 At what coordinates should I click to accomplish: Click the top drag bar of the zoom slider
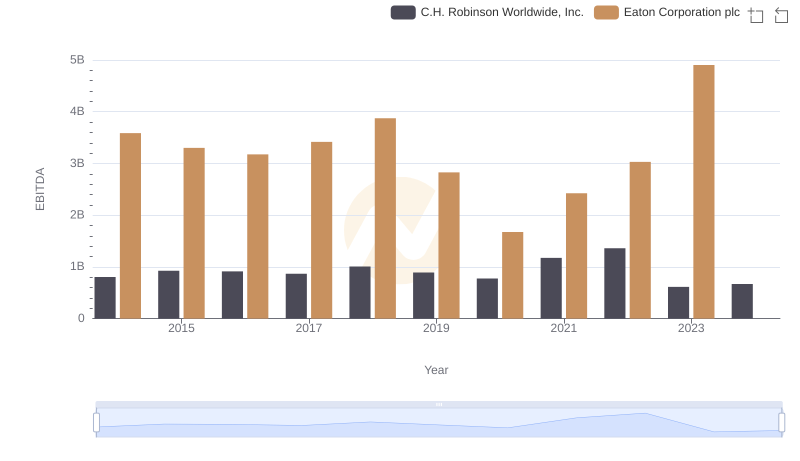(x=439, y=404)
